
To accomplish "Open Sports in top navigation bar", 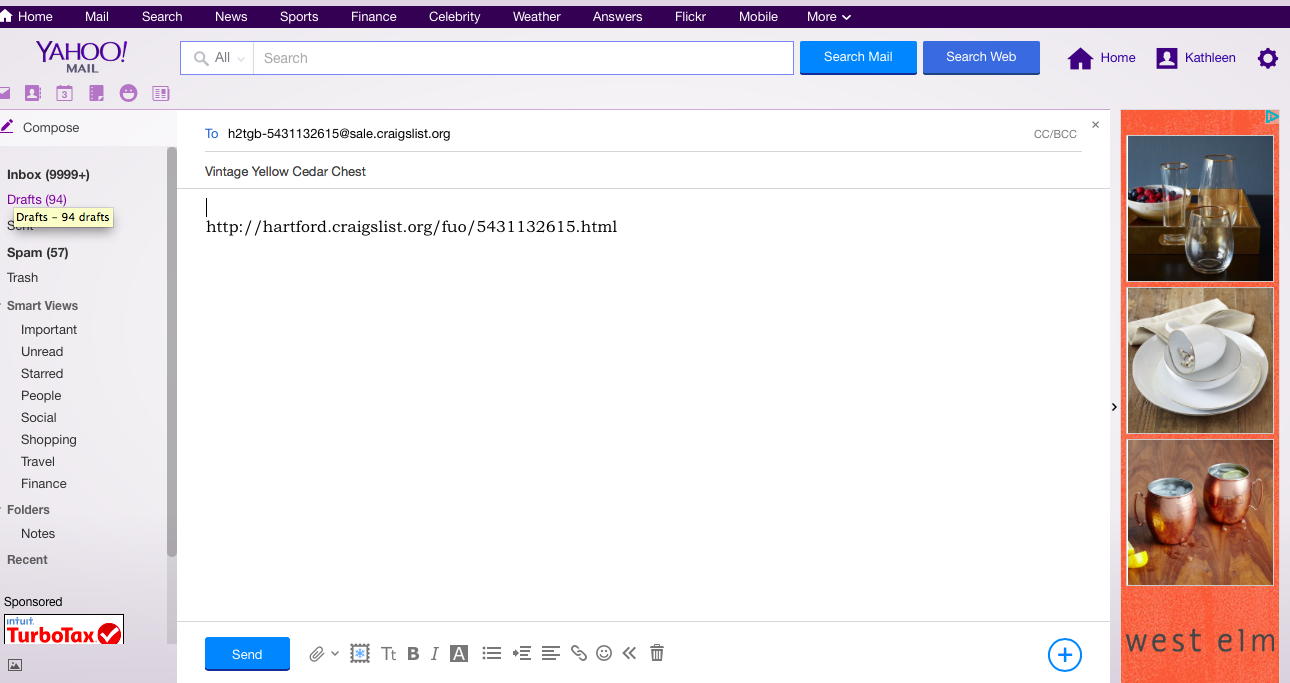I will (x=299, y=16).
